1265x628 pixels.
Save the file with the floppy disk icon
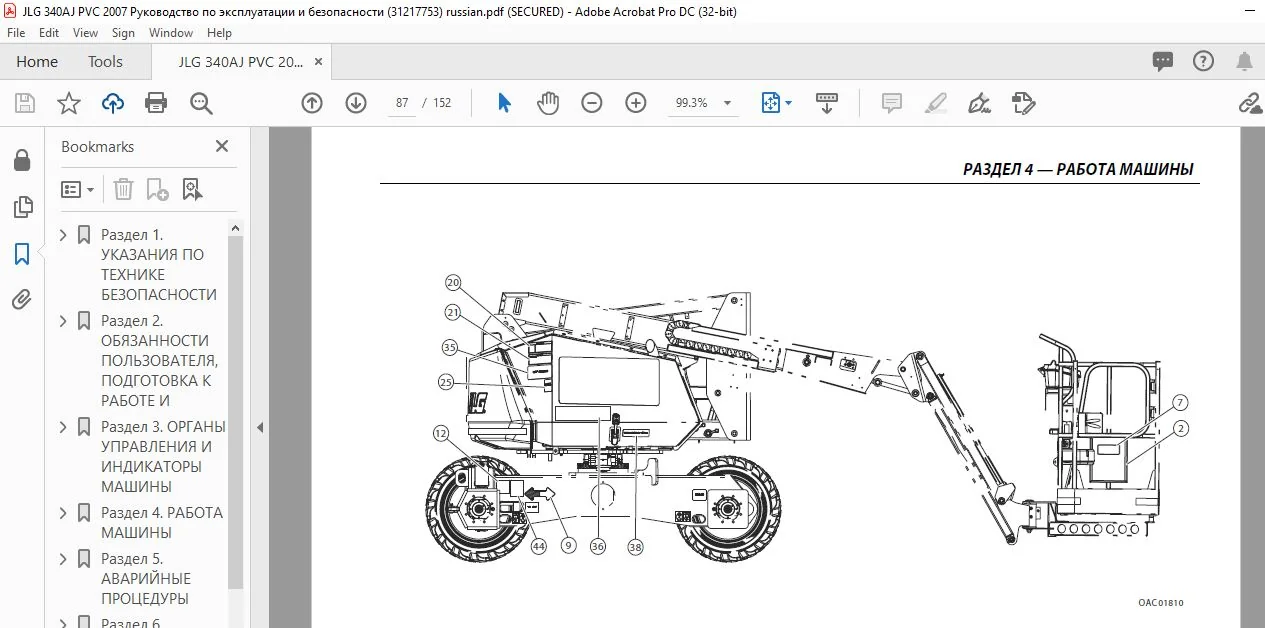(25, 103)
